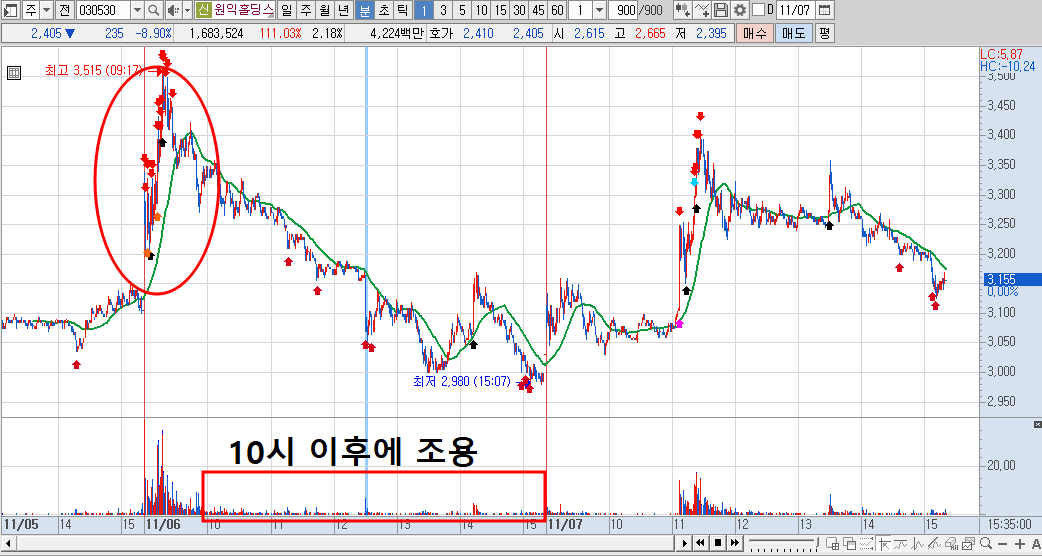This screenshot has height=556, width=1042.
Task: Click the zoom magnifier icon in the bottom toolbar
Action: pos(986,543)
